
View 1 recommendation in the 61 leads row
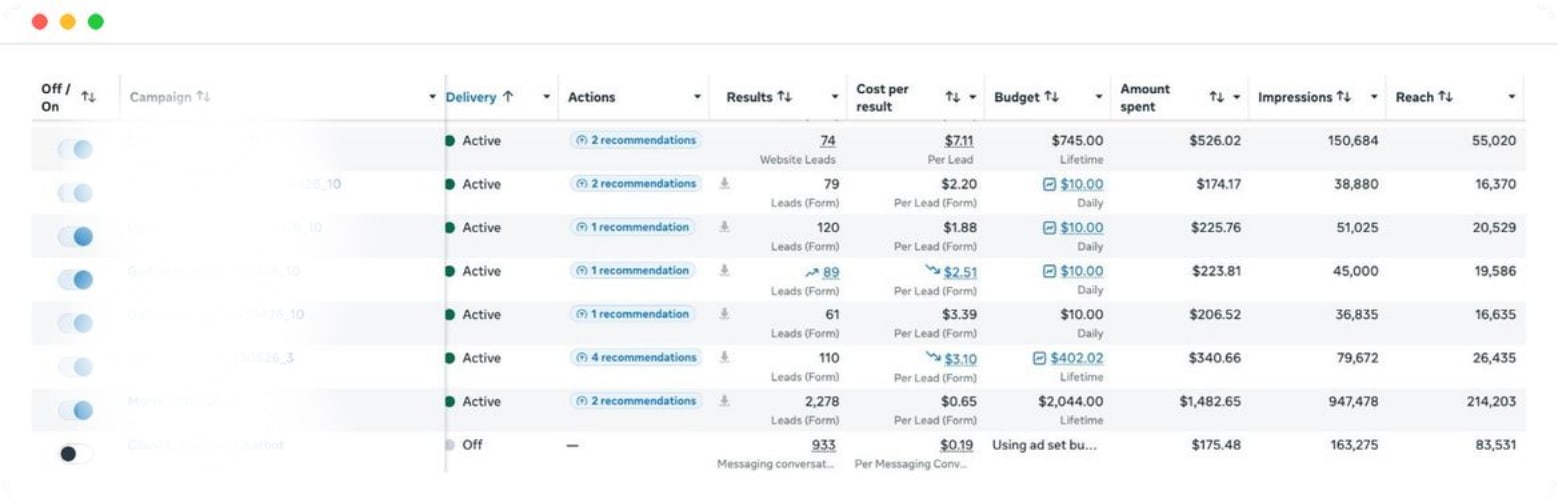pyautogui.click(x=633, y=314)
